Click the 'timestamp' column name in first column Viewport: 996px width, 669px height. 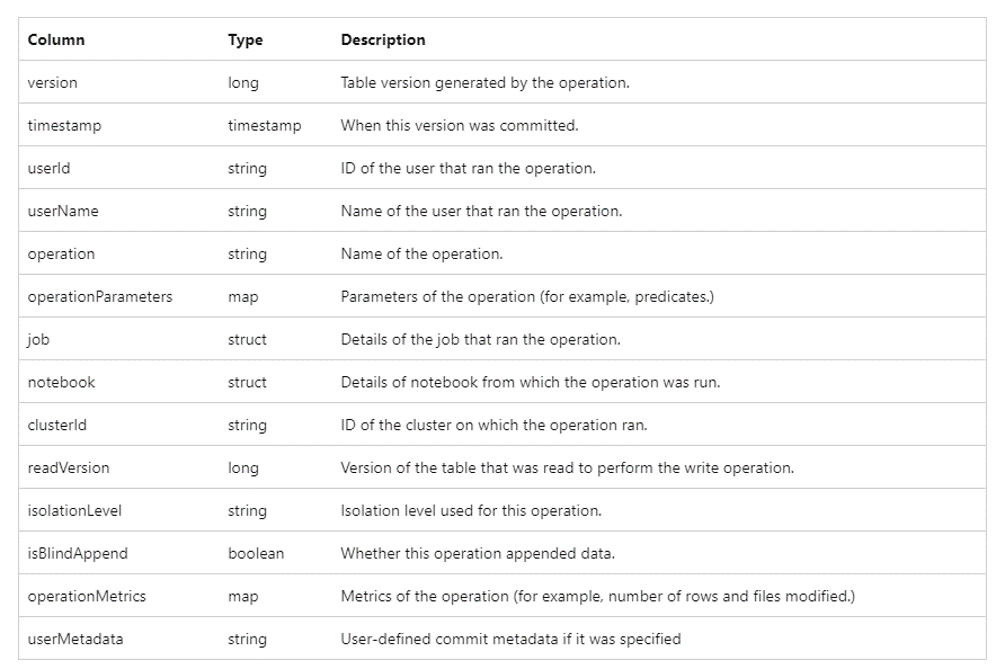point(64,126)
